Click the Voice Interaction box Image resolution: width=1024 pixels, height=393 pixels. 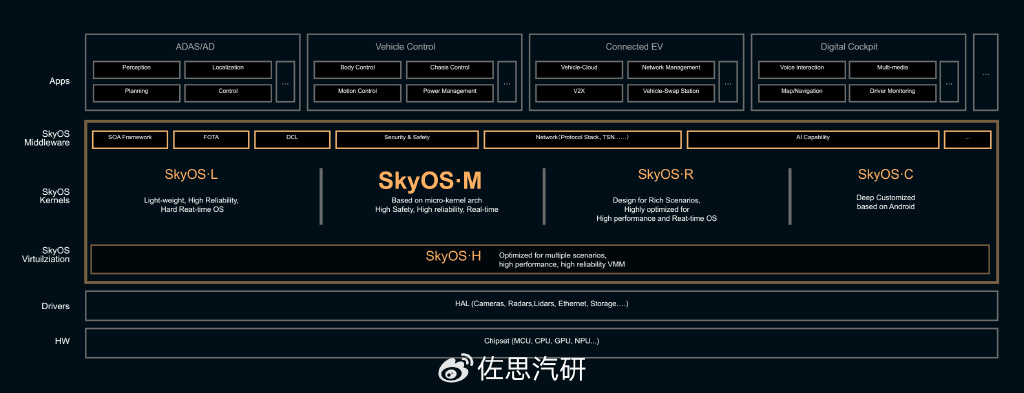click(802, 69)
